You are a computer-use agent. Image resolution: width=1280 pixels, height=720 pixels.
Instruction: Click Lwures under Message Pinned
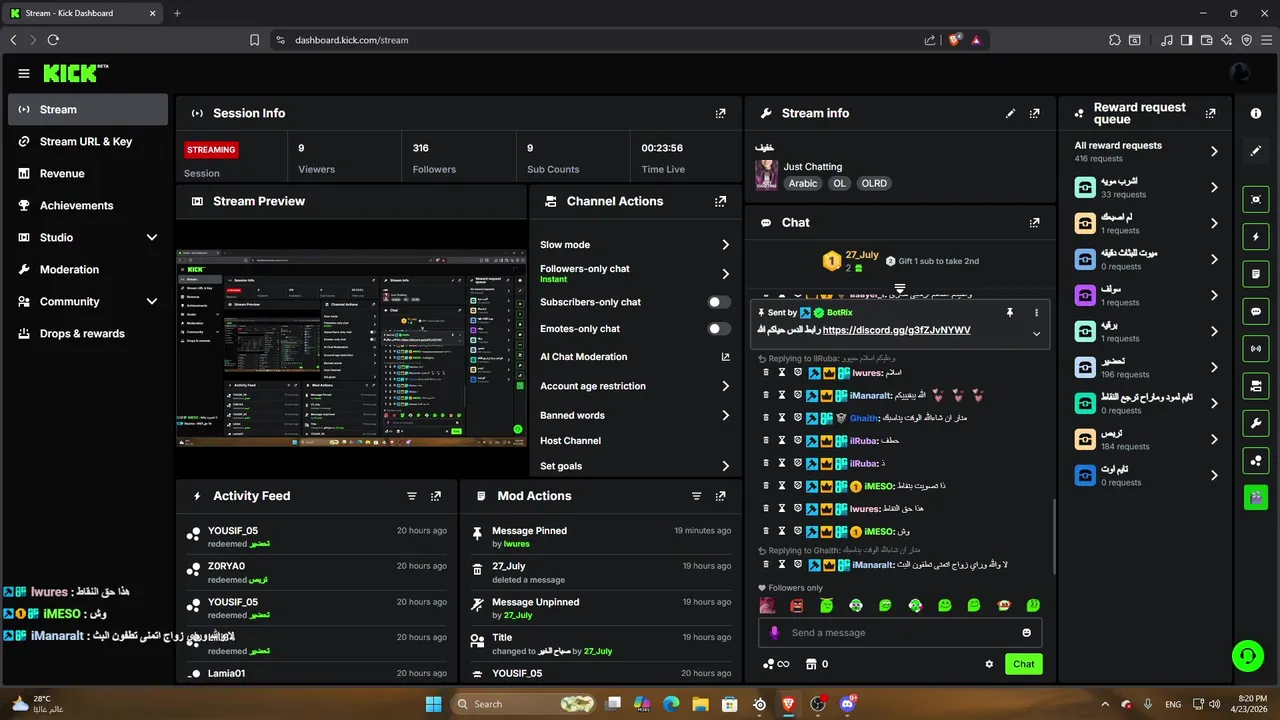517,544
